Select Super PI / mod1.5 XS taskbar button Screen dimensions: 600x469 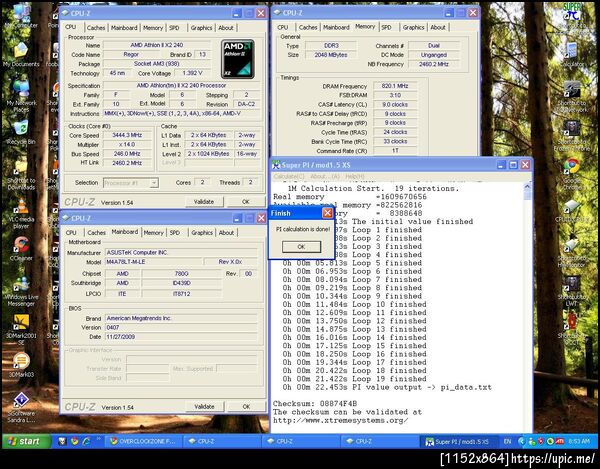coord(458,441)
